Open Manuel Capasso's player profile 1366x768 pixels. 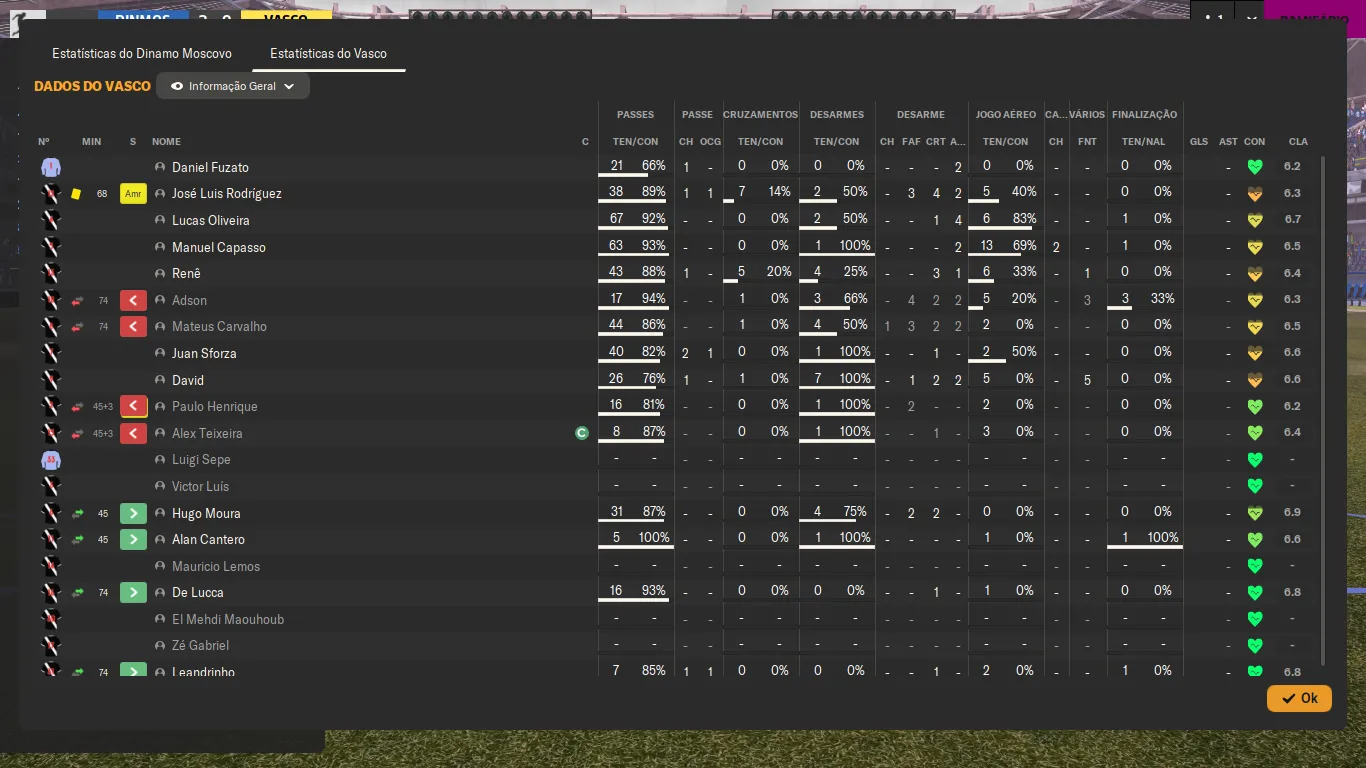click(219, 247)
